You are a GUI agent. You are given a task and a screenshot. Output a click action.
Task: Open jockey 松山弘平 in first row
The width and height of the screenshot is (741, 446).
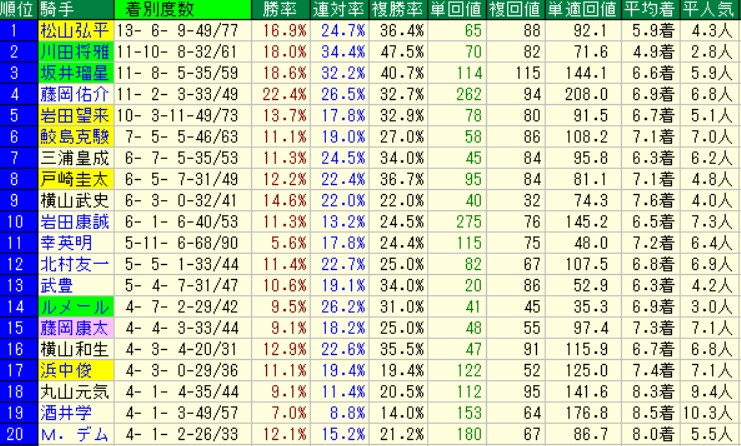tap(72, 30)
